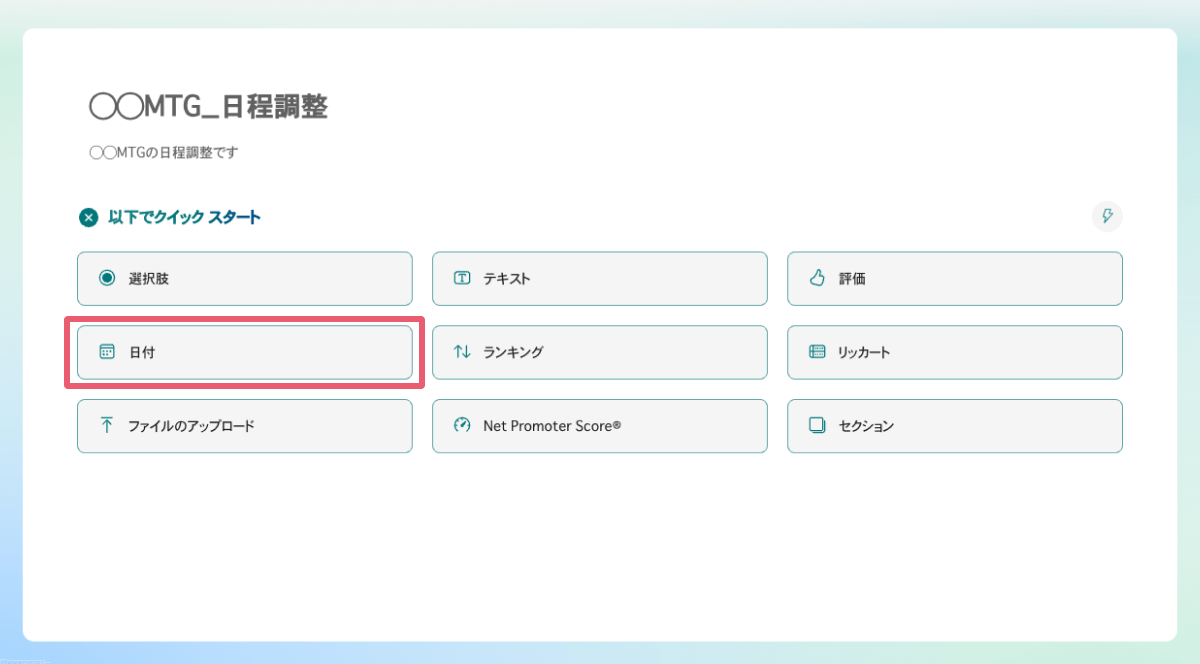1200x664 pixels.
Task: Dismiss the quick start panel with X
Action: (88, 217)
